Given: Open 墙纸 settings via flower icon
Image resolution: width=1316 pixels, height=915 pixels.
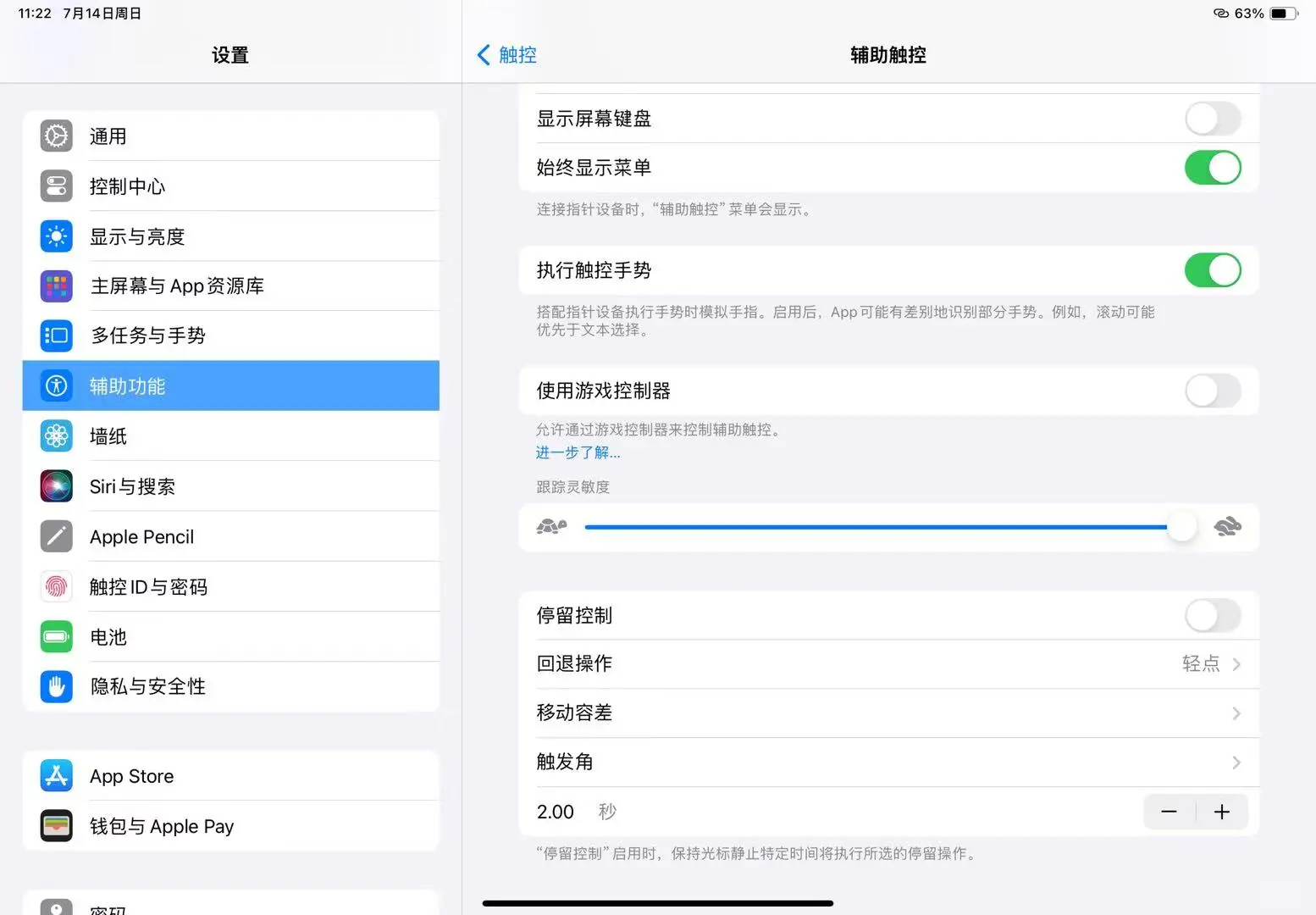Looking at the screenshot, I should coord(55,435).
